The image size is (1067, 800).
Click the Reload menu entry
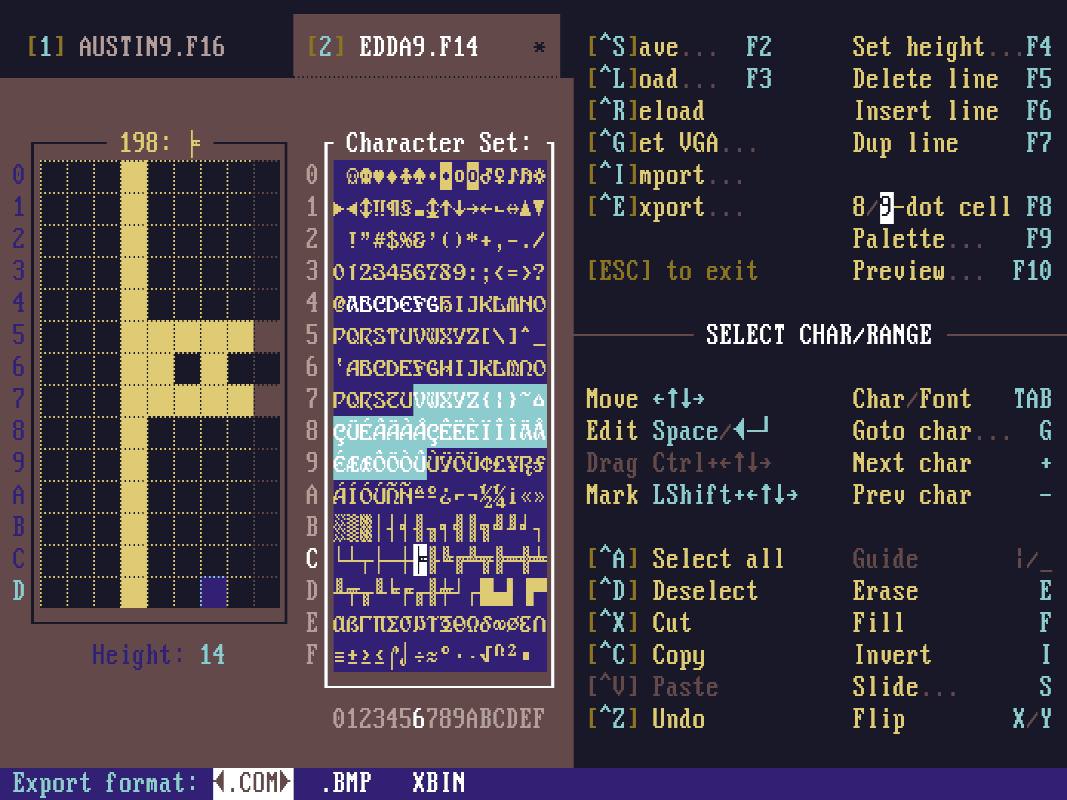pos(646,110)
